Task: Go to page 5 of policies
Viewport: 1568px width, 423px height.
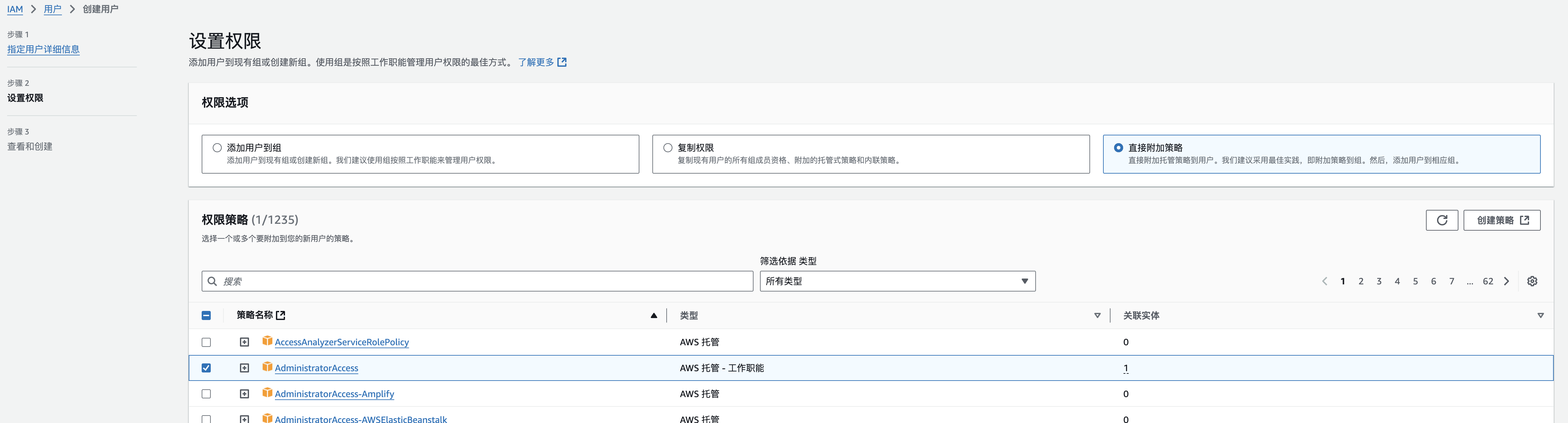Action: (1415, 281)
